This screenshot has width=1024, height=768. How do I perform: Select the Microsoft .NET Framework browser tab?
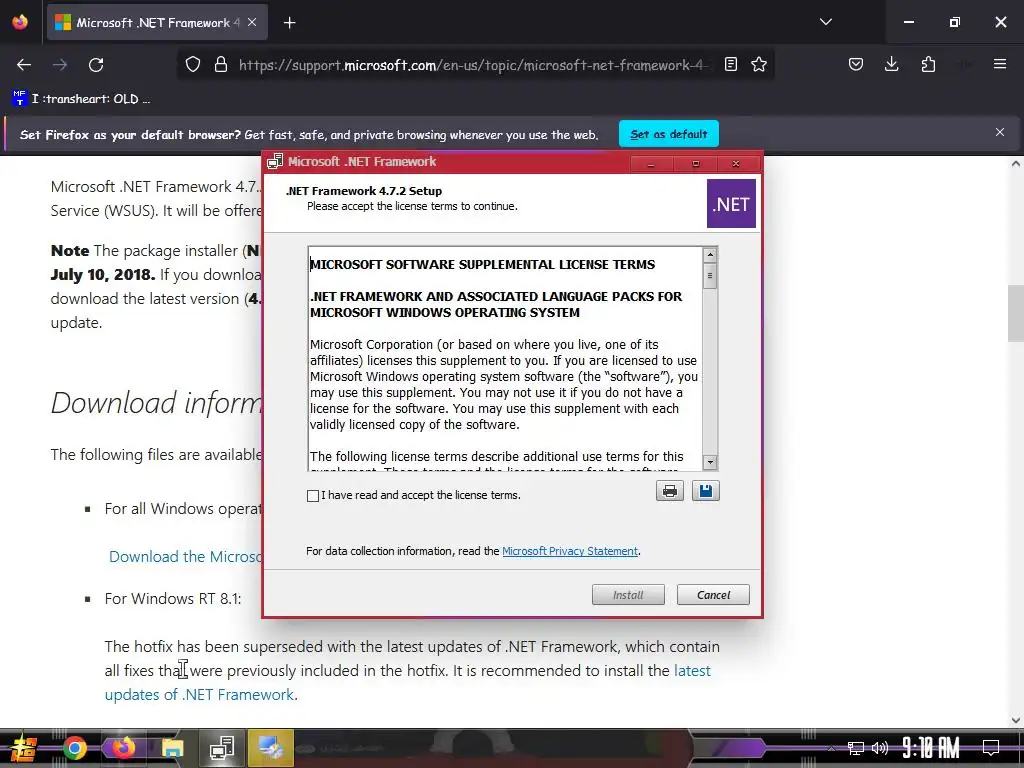click(157, 22)
